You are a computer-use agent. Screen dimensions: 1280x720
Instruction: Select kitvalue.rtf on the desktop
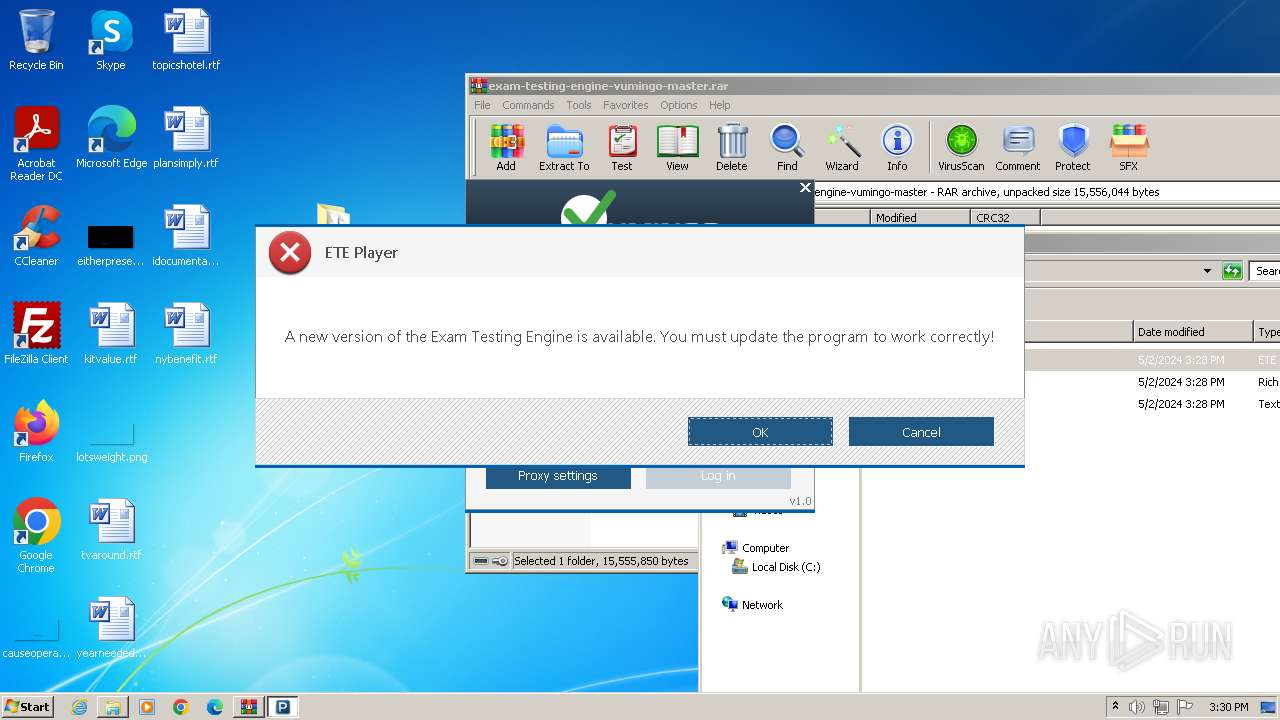pyautogui.click(x=111, y=334)
